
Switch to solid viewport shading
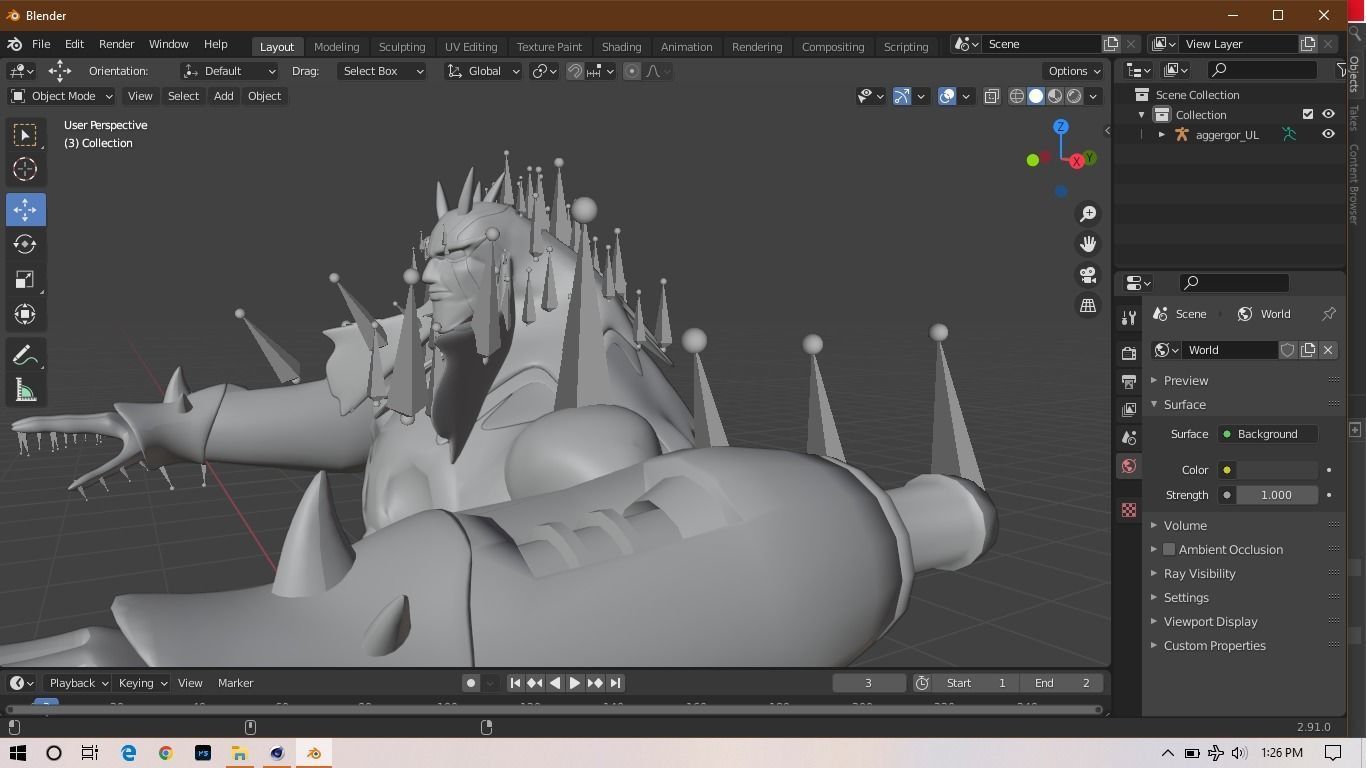coord(1036,96)
